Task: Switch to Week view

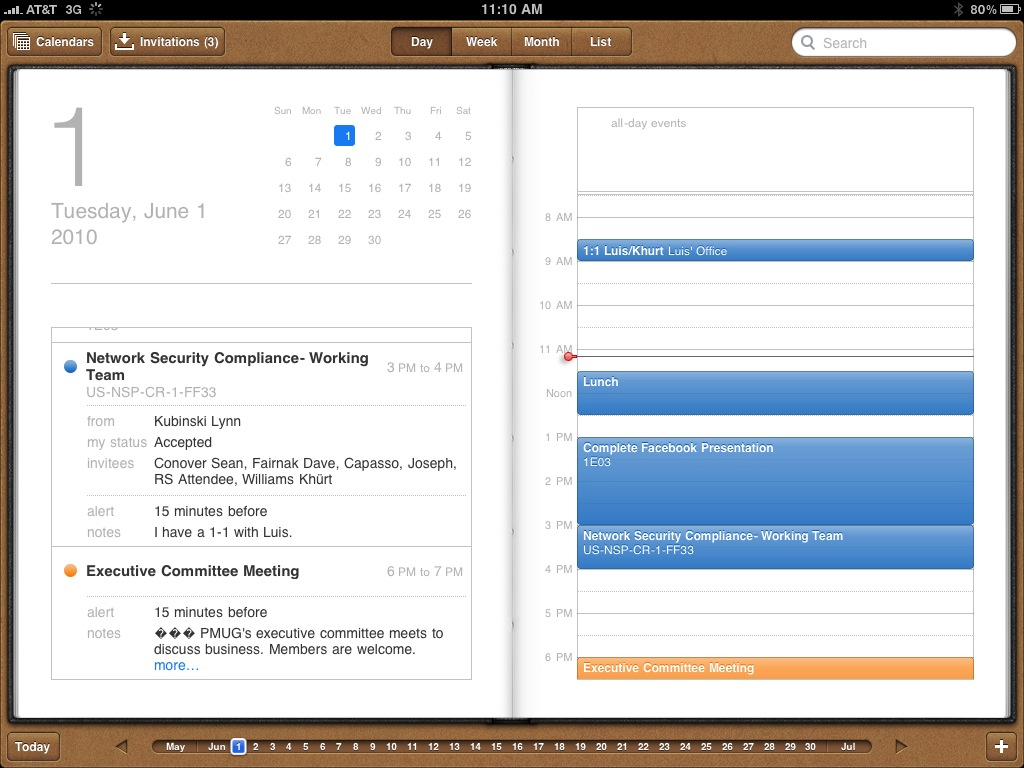Action: (481, 42)
